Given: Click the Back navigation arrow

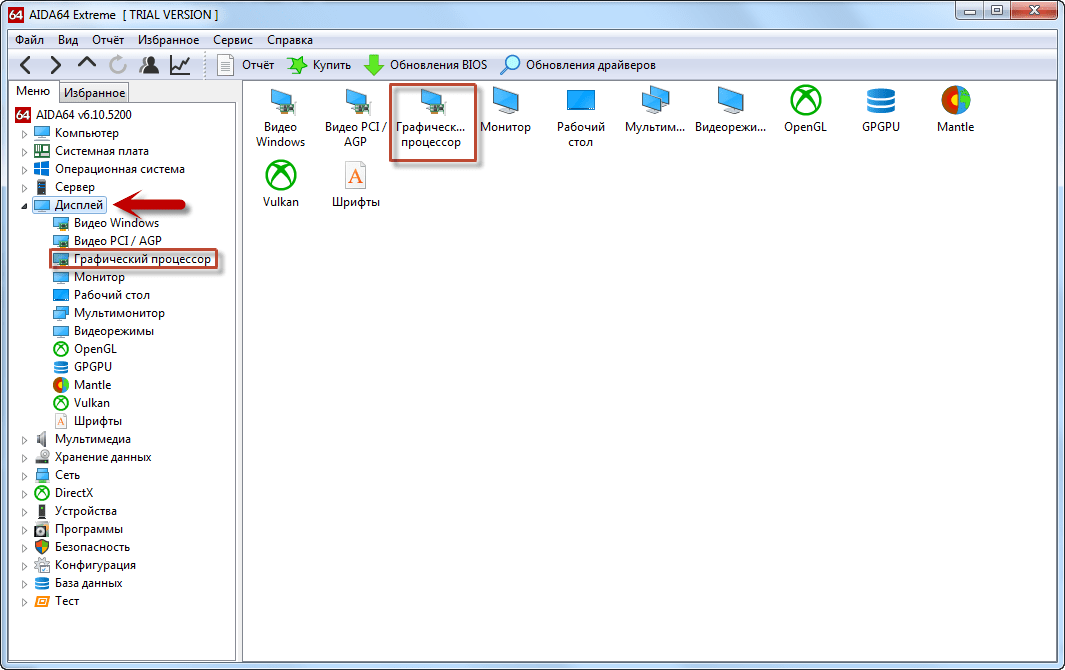Looking at the screenshot, I should pyautogui.click(x=27, y=65).
